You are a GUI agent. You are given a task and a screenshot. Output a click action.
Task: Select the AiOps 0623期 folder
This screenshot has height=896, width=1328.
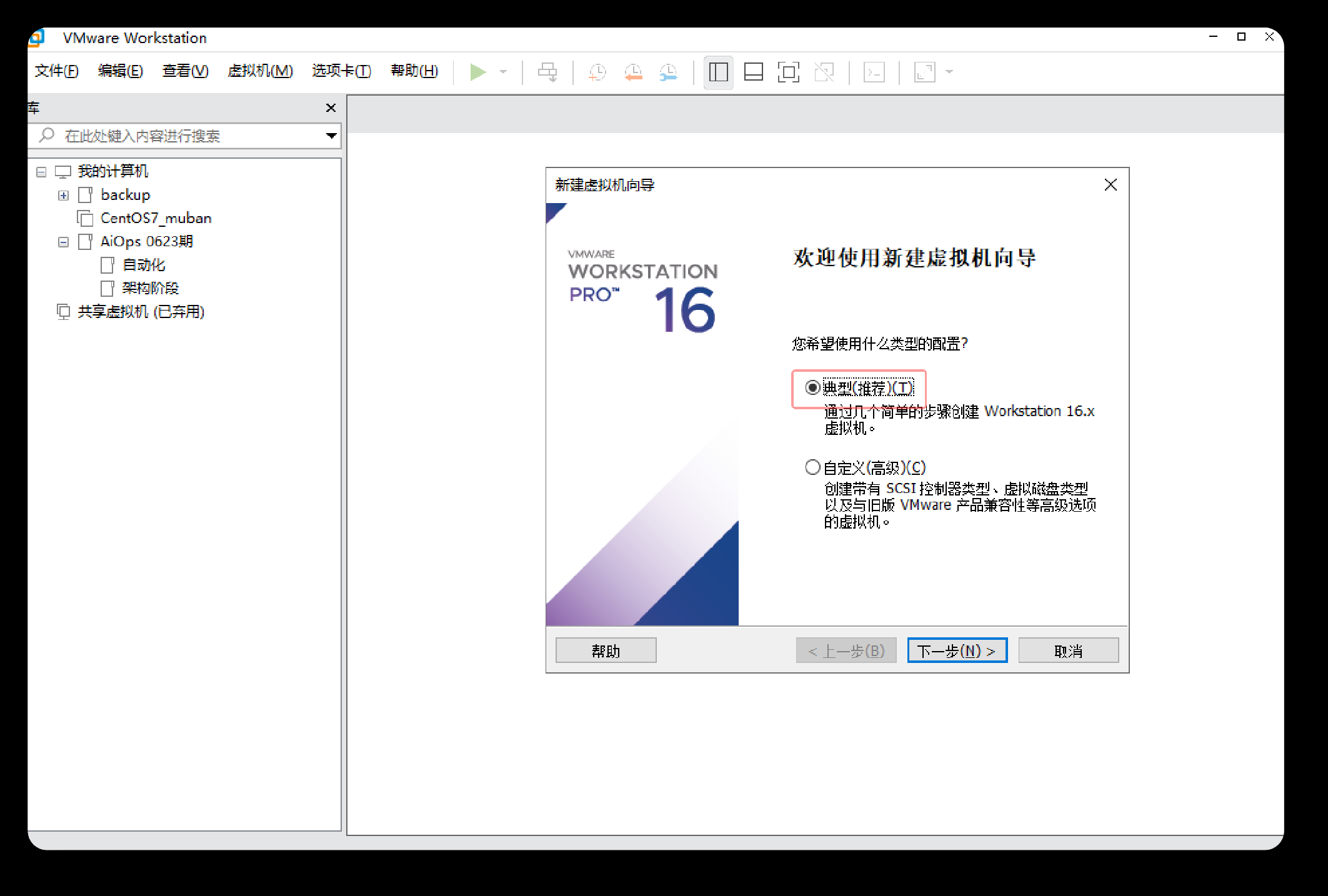click(x=147, y=241)
